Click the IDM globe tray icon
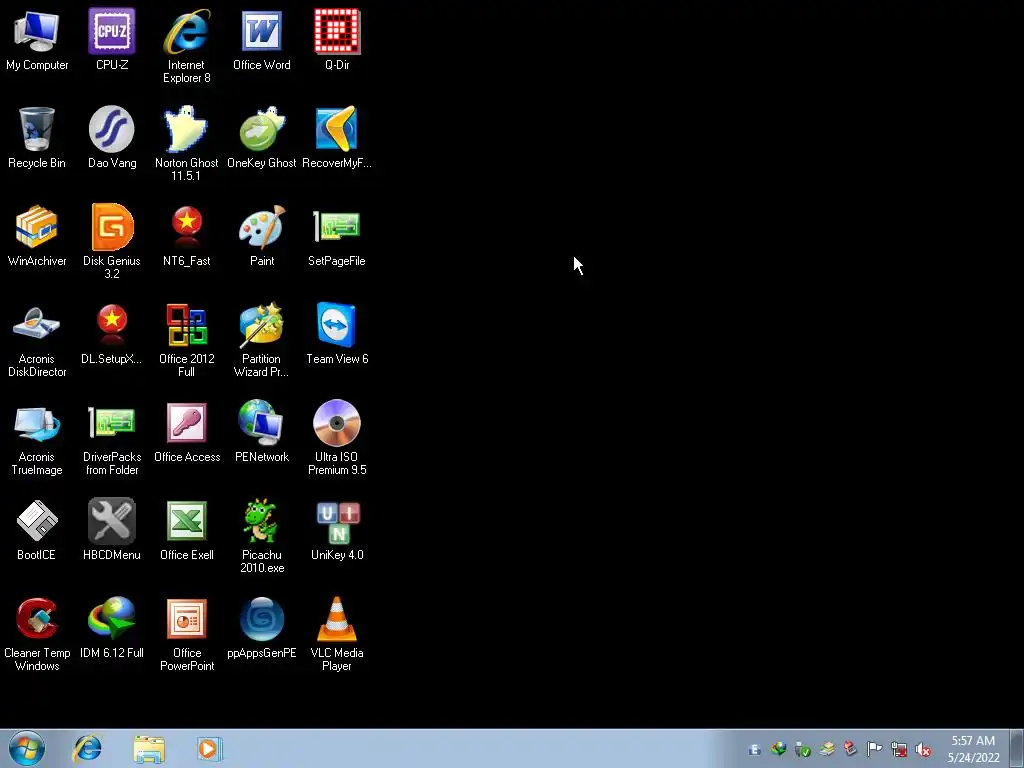 [778, 749]
